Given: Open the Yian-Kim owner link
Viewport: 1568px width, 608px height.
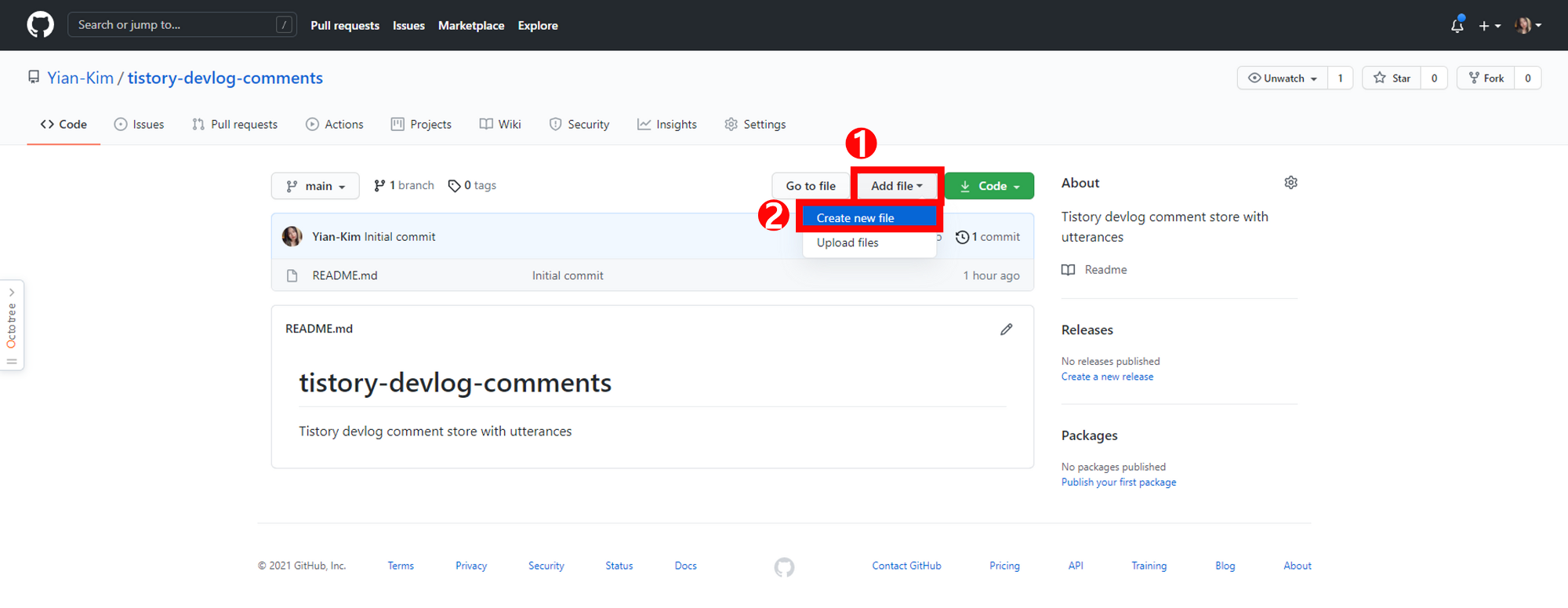Looking at the screenshot, I should (81, 78).
